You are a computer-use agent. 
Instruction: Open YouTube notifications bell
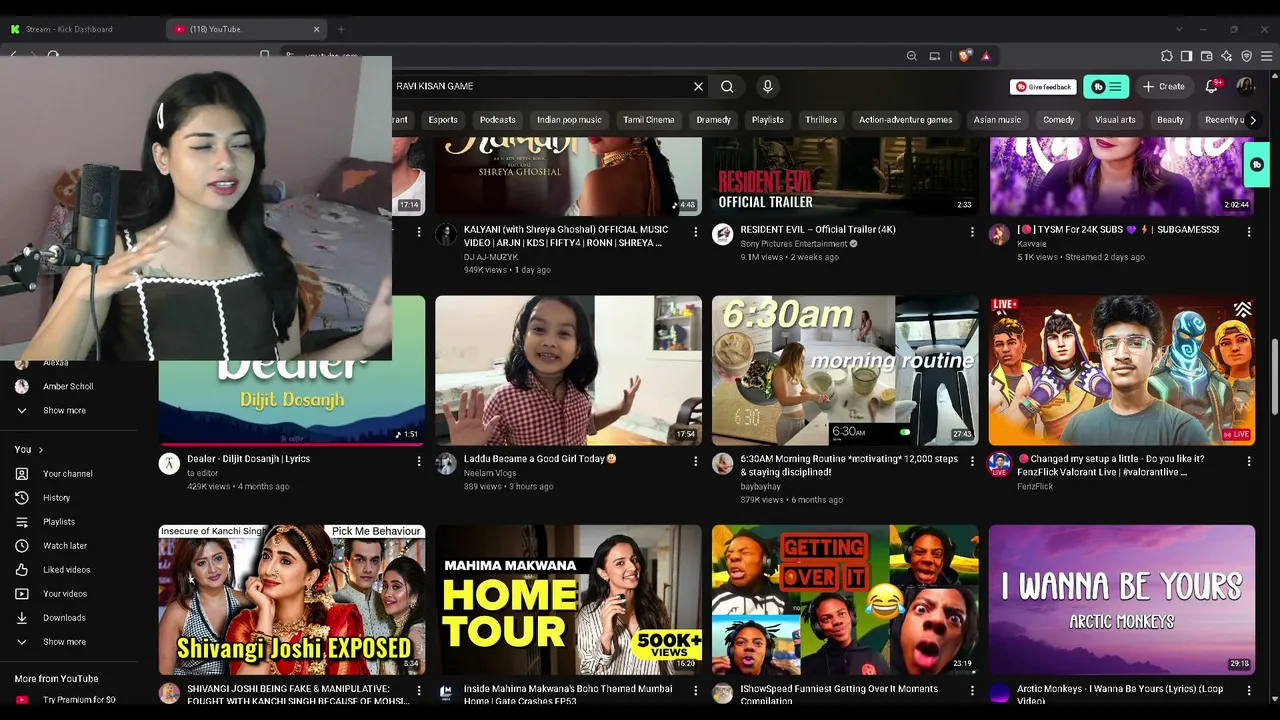(1212, 86)
